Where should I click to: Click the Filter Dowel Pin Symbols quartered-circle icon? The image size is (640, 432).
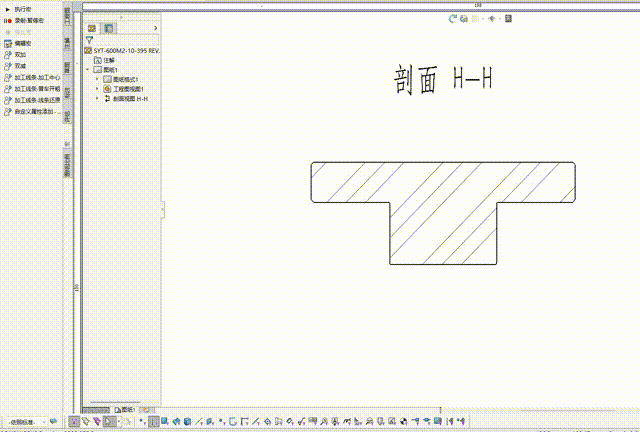pos(403,421)
